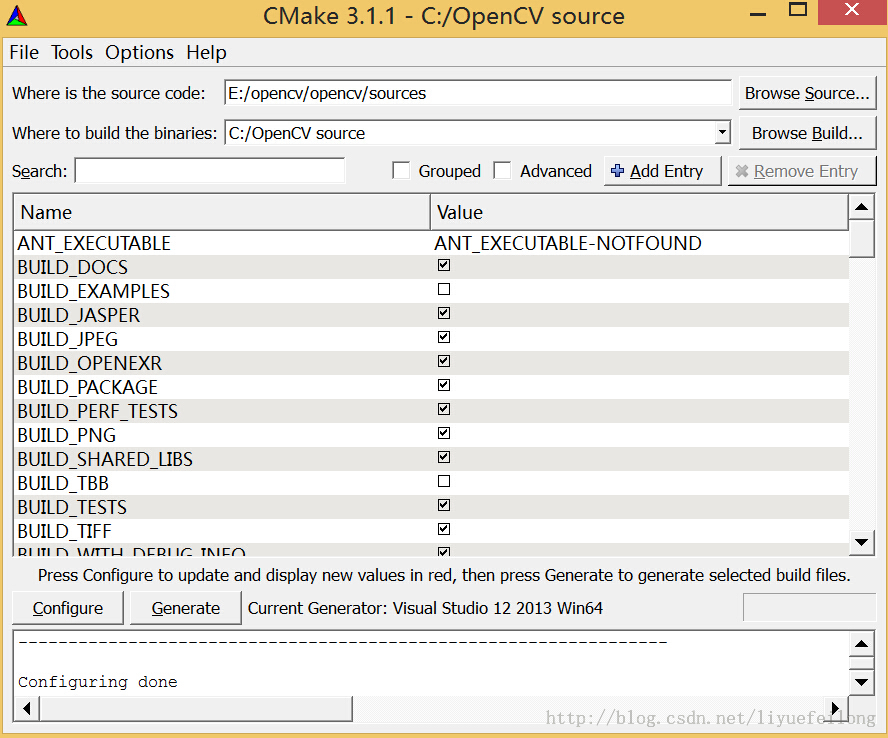Check the BUILD_TBB checkbox
The height and width of the screenshot is (738, 888).
444,481
